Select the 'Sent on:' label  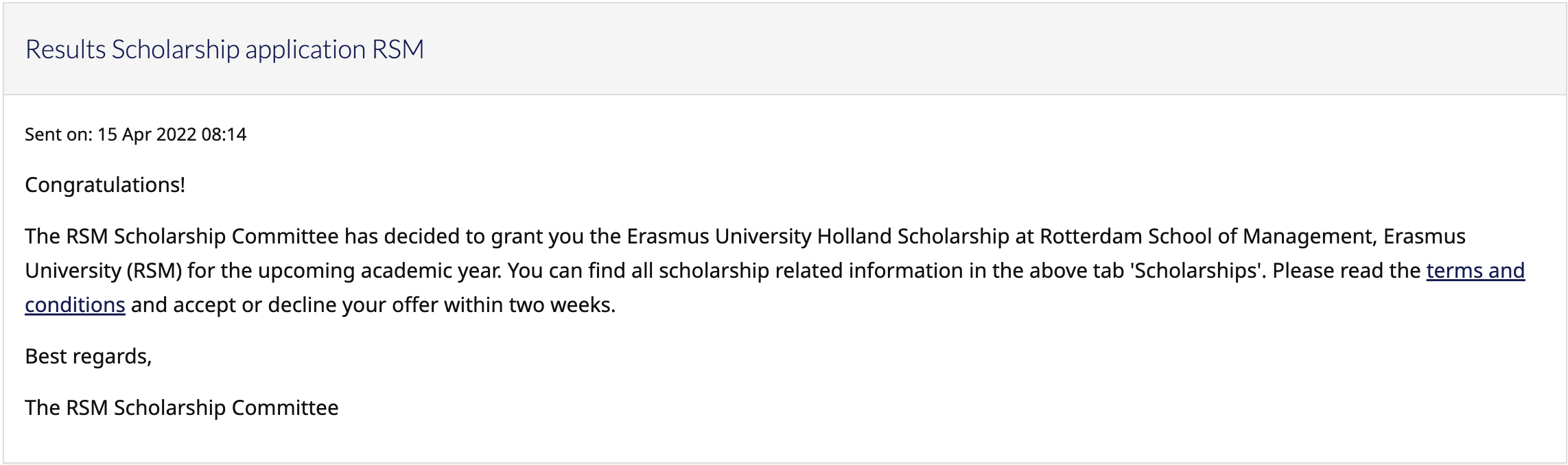[x=58, y=134]
